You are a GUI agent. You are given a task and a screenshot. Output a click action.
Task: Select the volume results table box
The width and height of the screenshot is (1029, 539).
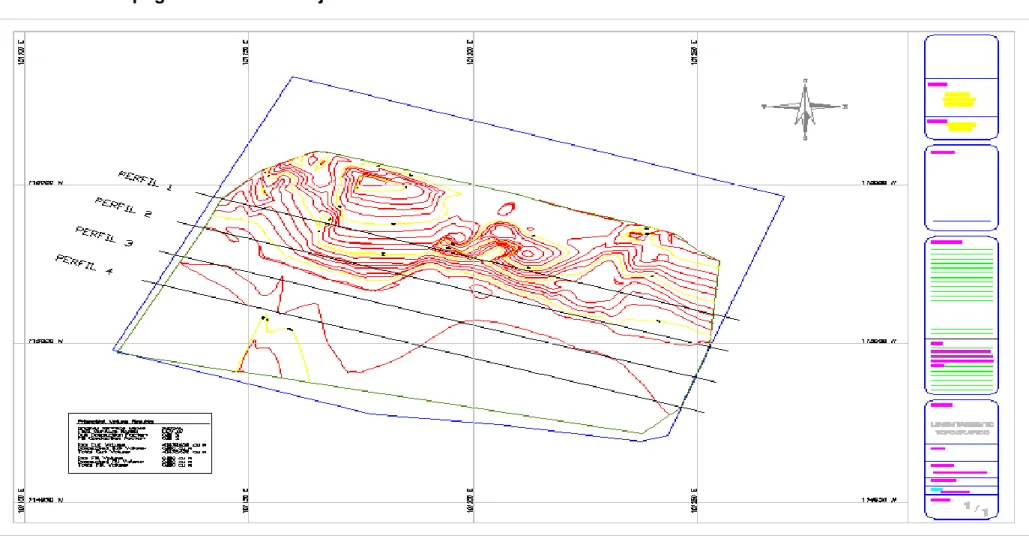click(x=140, y=443)
